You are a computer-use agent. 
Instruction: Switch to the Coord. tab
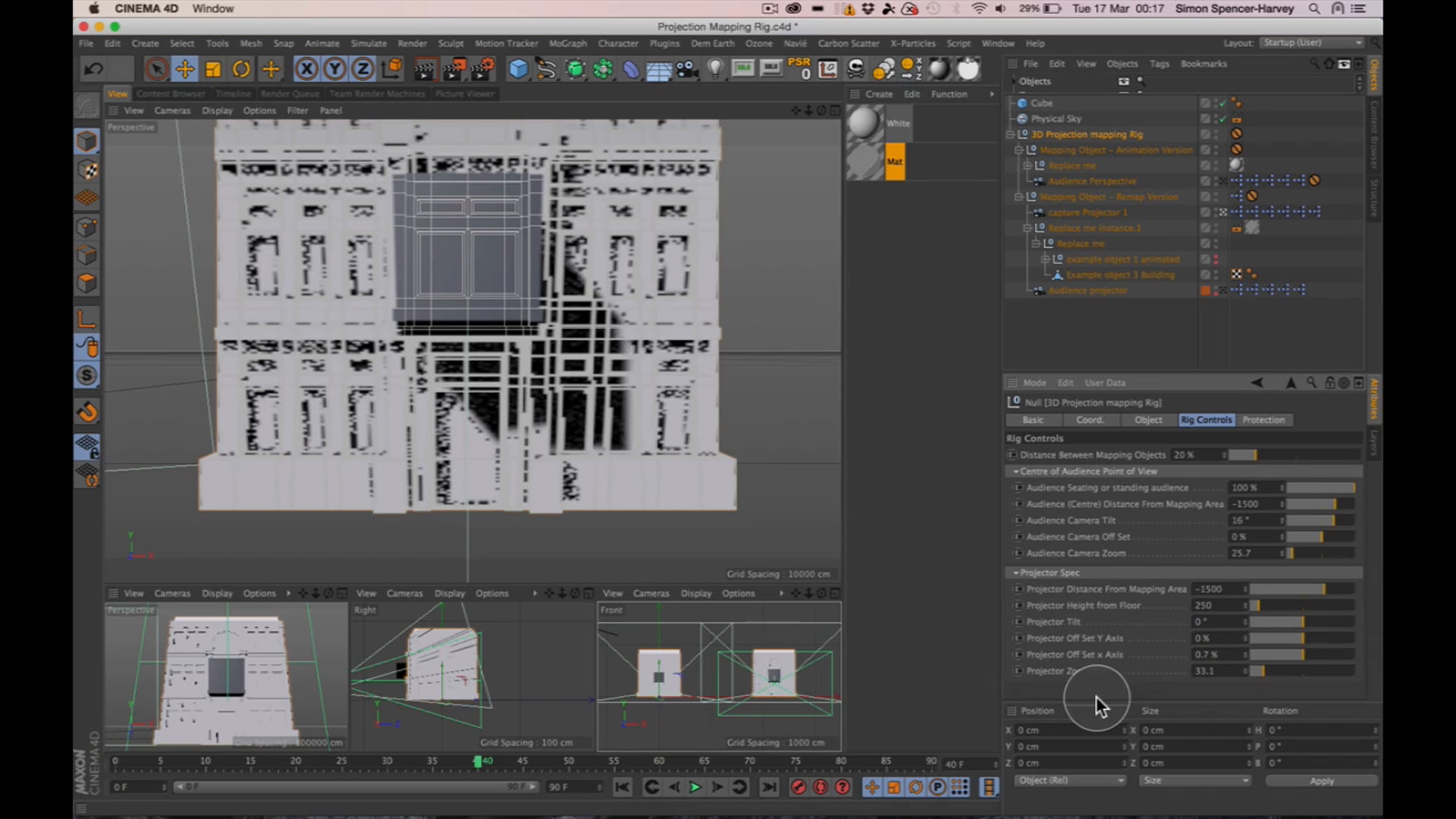click(x=1090, y=420)
